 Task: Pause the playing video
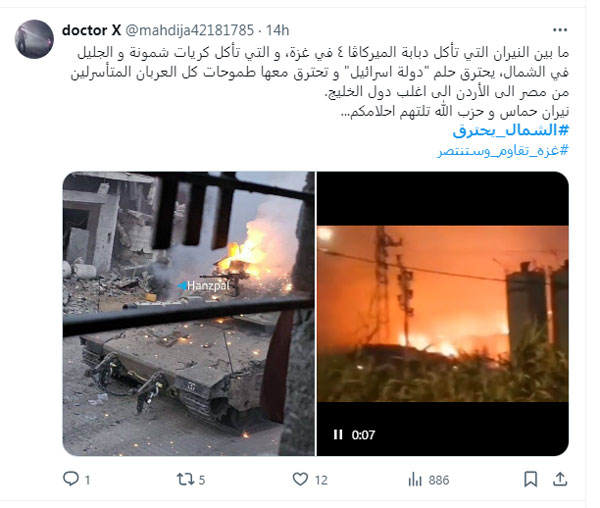click(338, 435)
